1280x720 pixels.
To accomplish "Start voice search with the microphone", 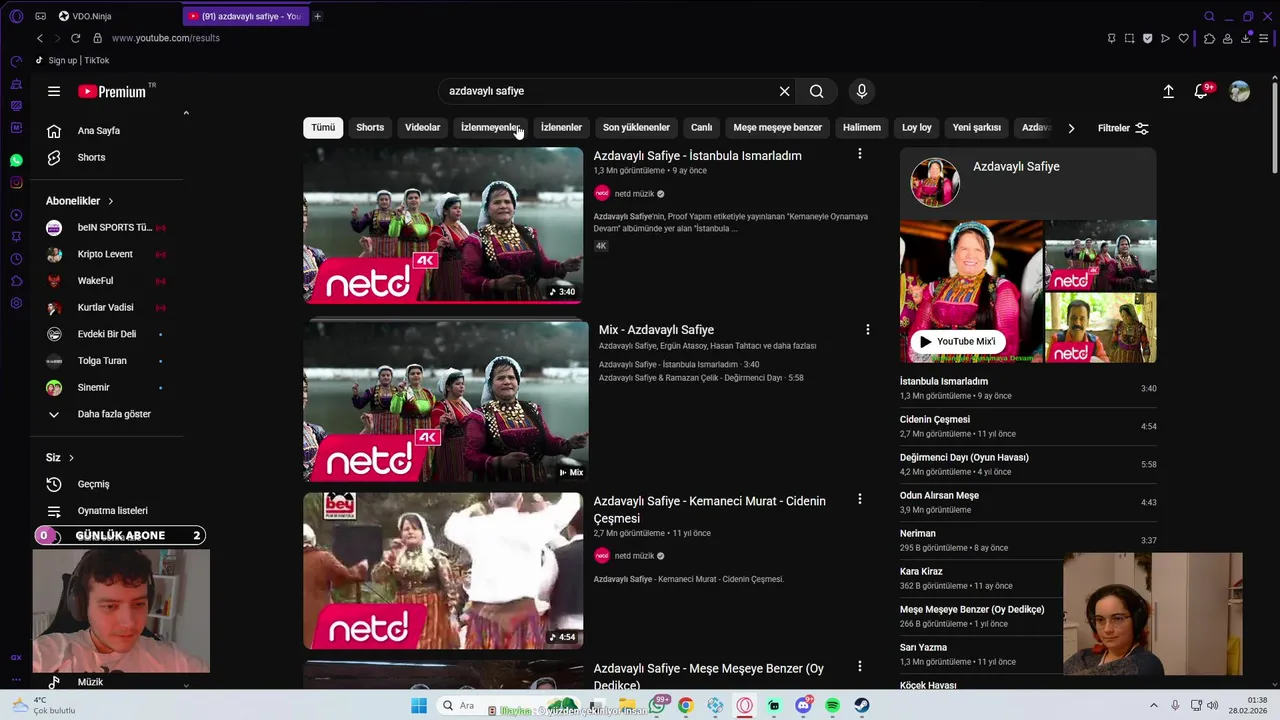I will point(862,91).
